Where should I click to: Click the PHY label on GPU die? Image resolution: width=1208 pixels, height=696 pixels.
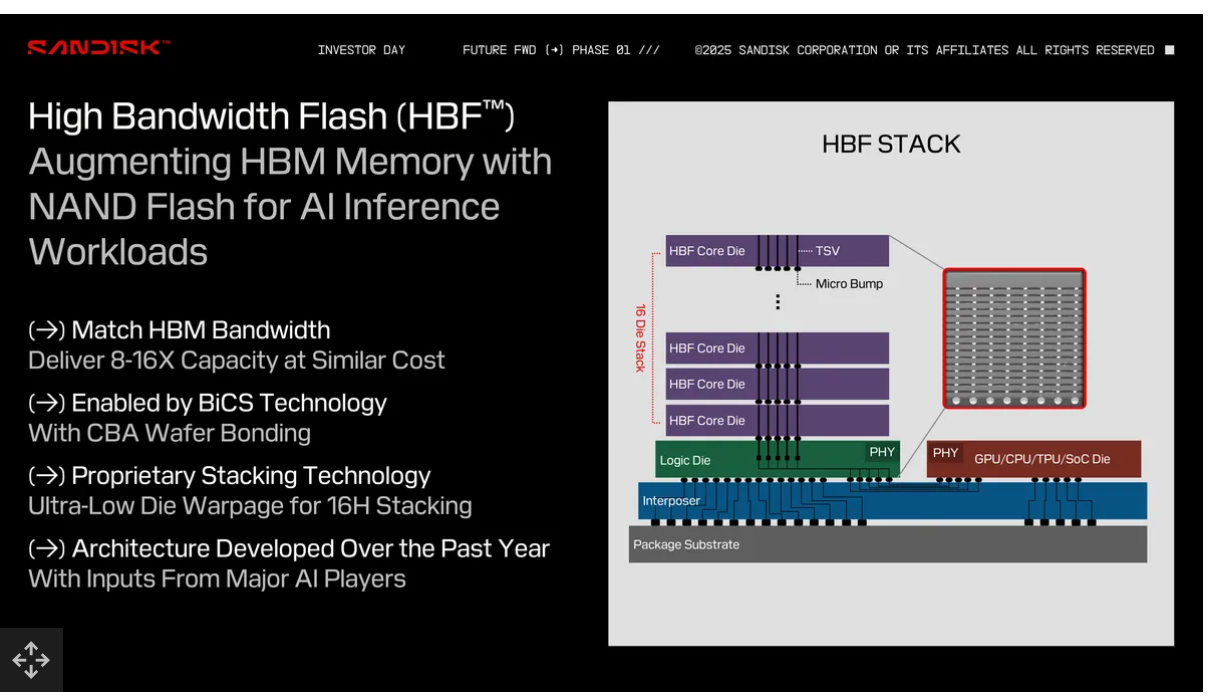(945, 453)
